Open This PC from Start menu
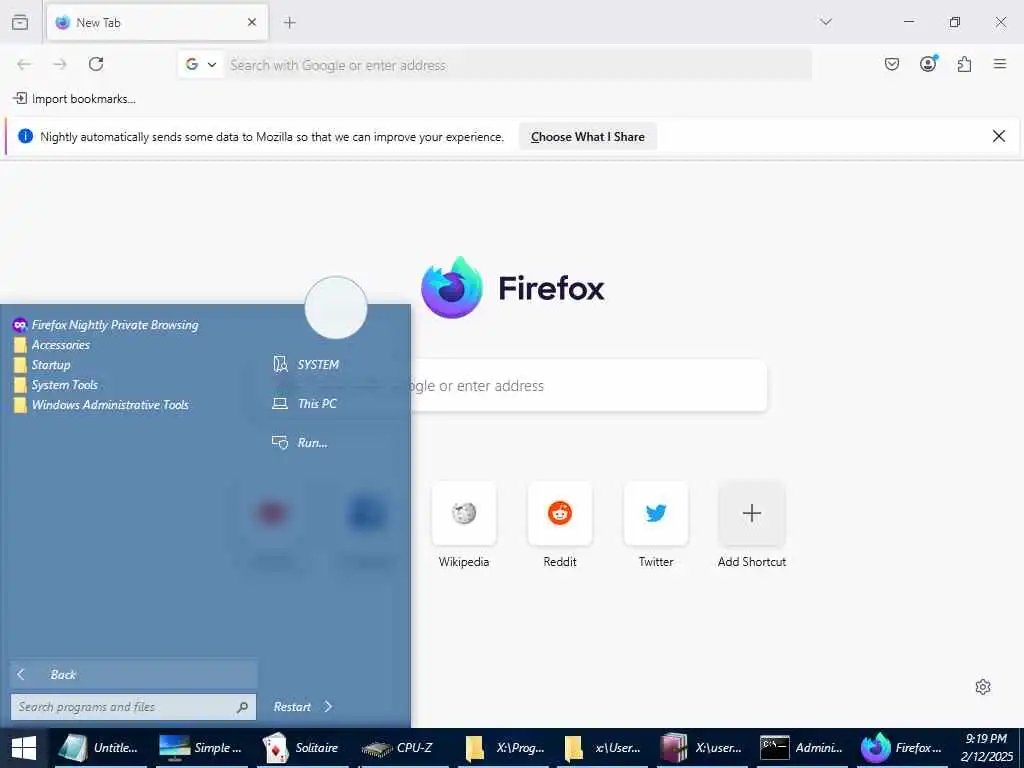Viewport: 1024px width, 768px height. point(304,404)
